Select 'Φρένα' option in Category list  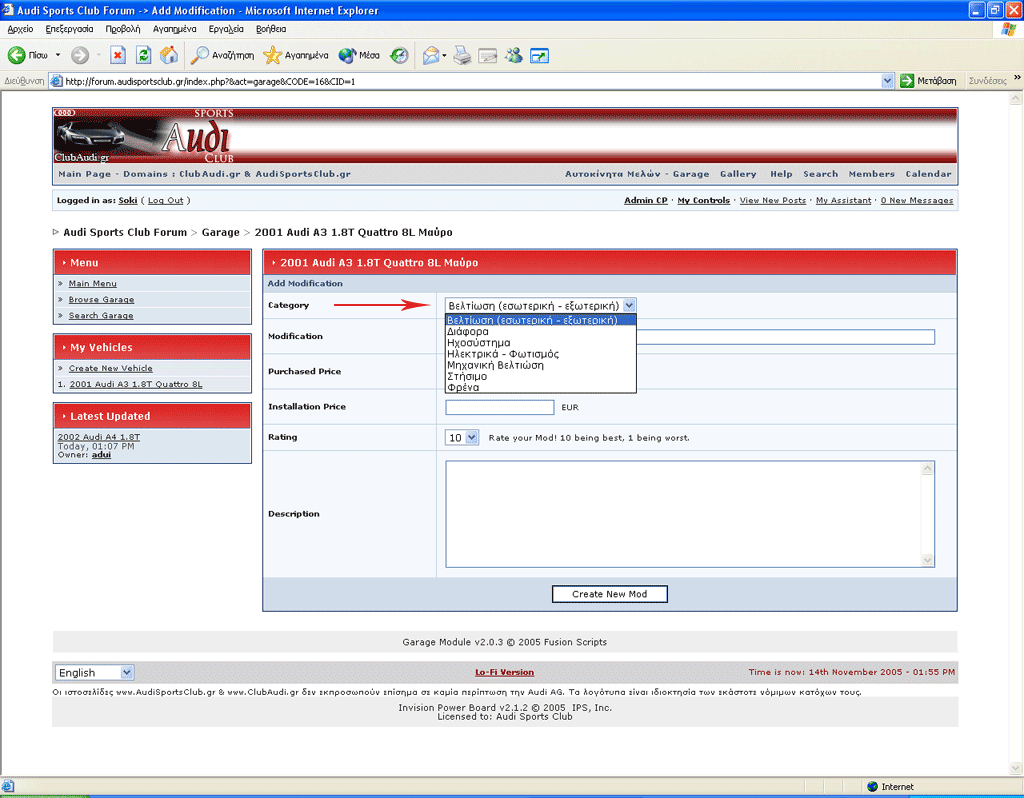[463, 387]
